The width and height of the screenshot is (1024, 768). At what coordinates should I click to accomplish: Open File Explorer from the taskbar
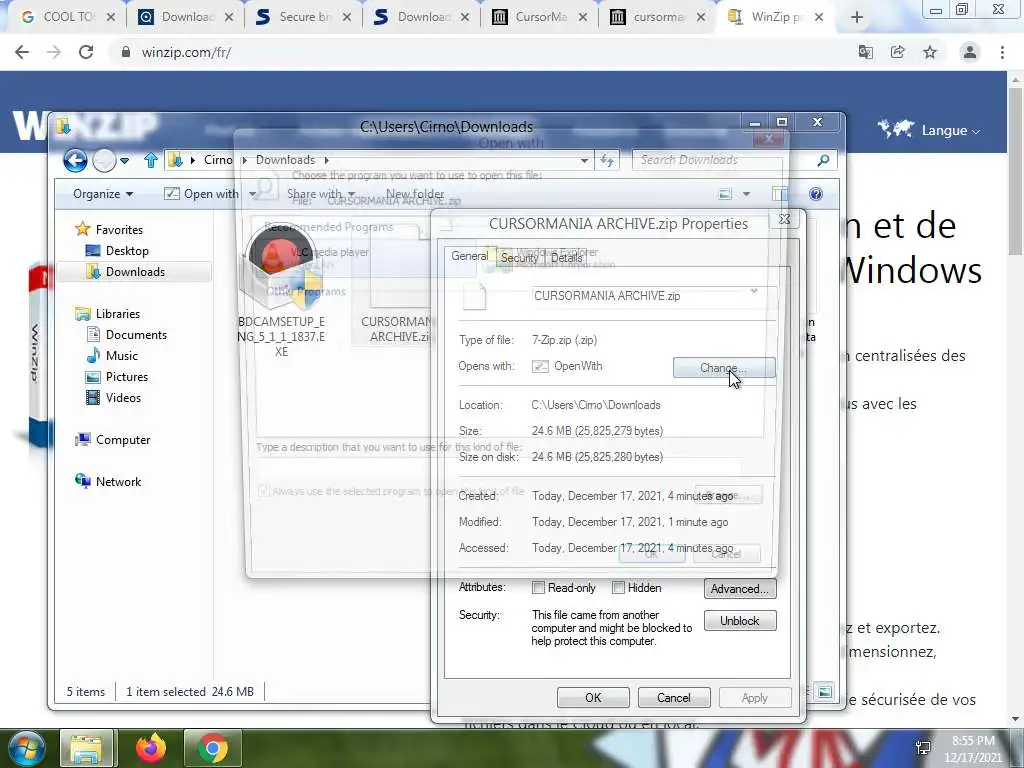[86, 748]
